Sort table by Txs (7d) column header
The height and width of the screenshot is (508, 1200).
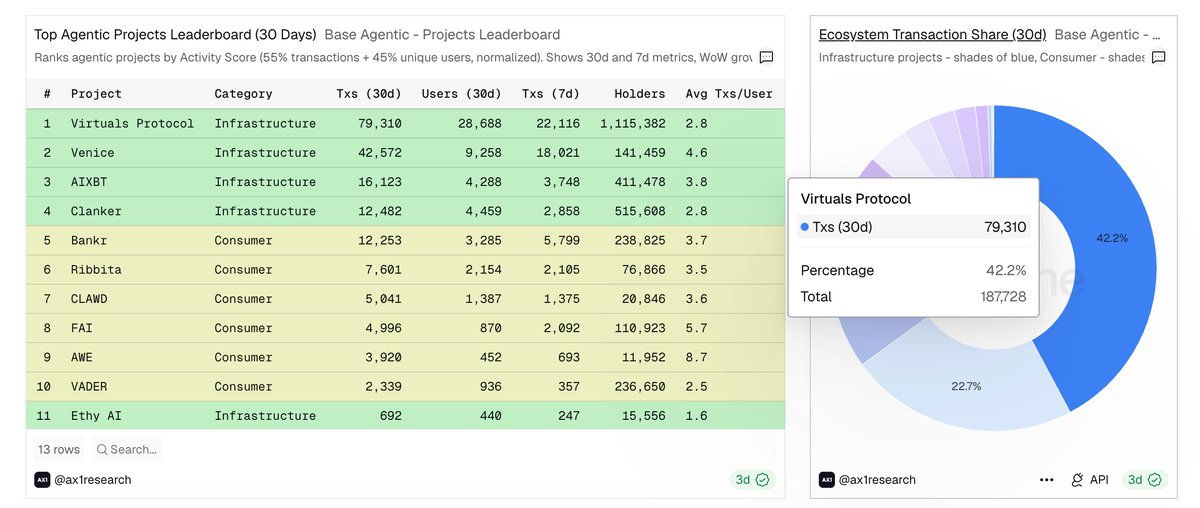click(550, 94)
